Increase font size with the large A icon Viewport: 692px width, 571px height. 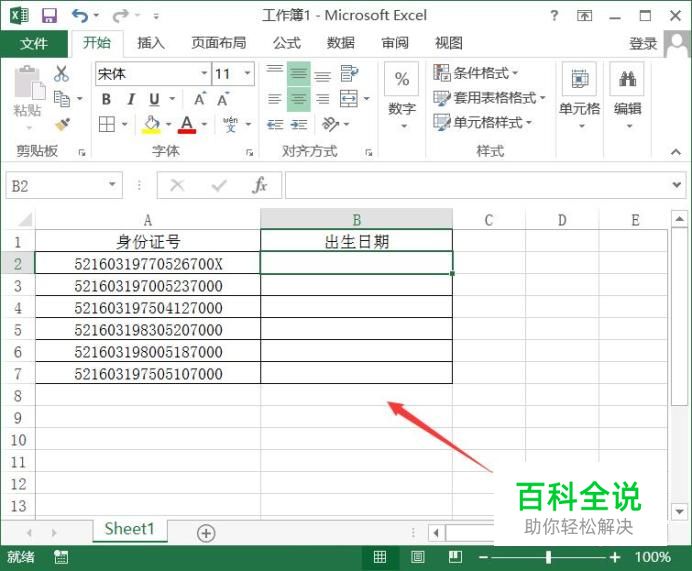199,99
